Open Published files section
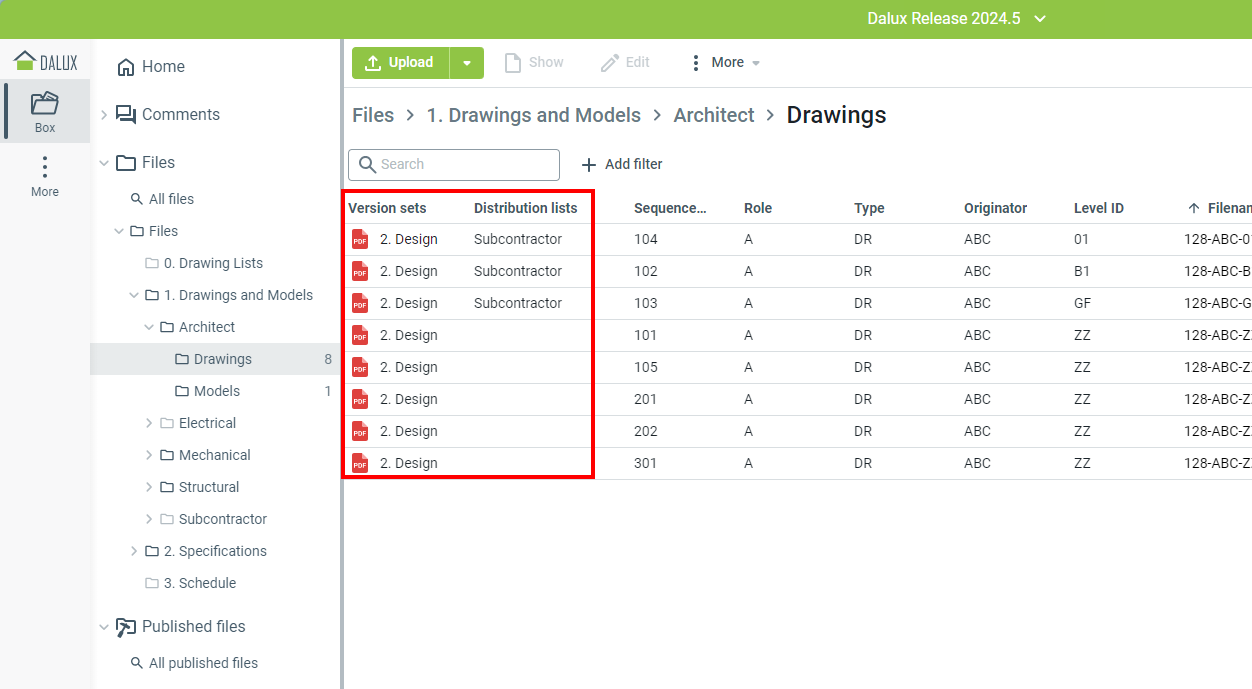The width and height of the screenshot is (1252, 689). click(x=193, y=627)
